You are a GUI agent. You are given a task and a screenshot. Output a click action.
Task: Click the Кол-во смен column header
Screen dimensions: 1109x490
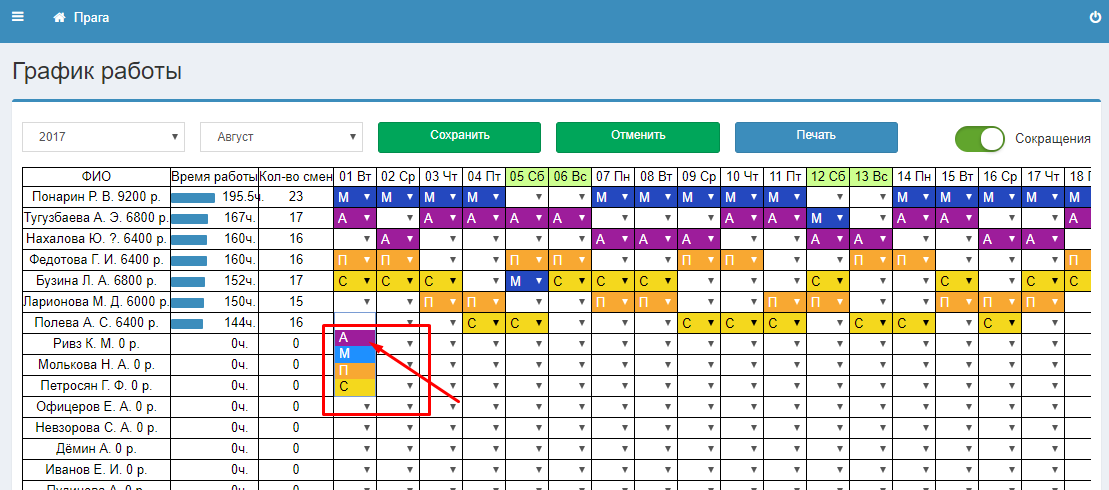point(295,176)
